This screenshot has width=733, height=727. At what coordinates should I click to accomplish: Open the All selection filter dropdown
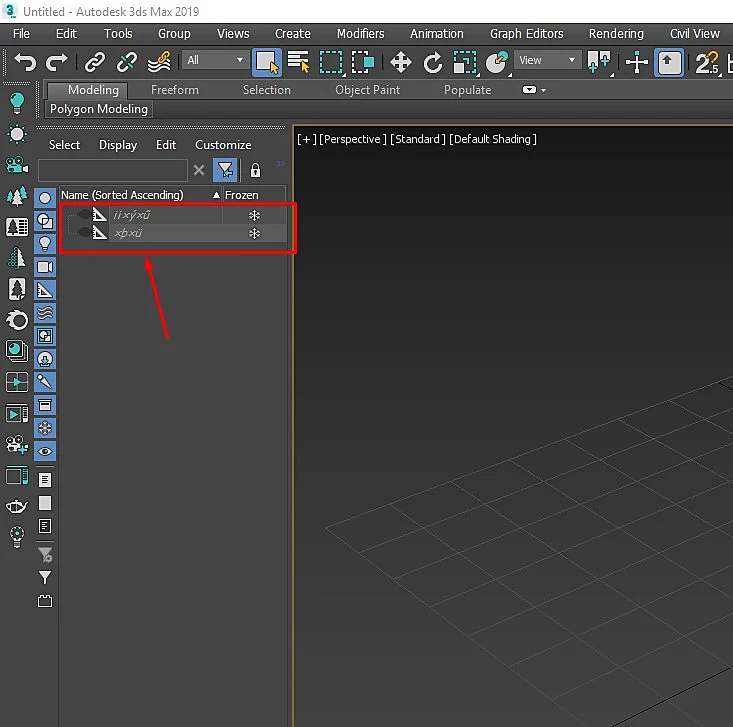pyautogui.click(x=215, y=60)
